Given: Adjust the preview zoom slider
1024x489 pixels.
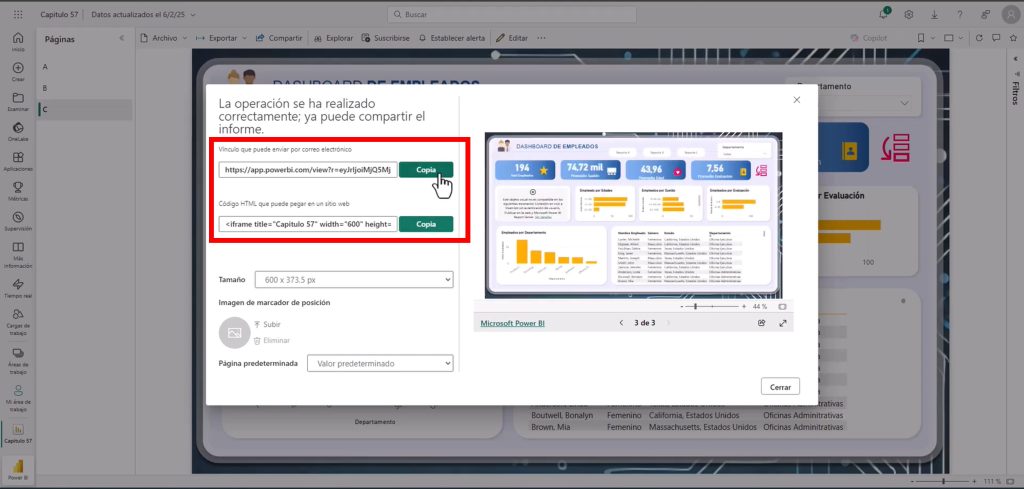Looking at the screenshot, I should pyautogui.click(x=696, y=307).
